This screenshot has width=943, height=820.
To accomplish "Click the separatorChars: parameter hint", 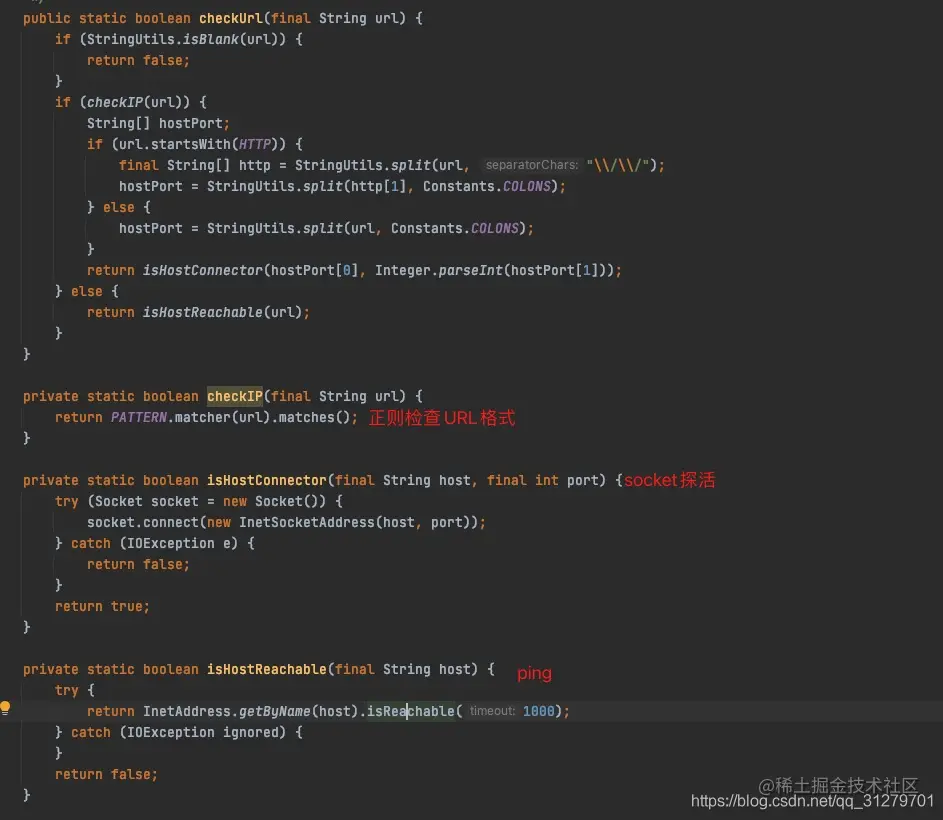I will click(x=532, y=165).
